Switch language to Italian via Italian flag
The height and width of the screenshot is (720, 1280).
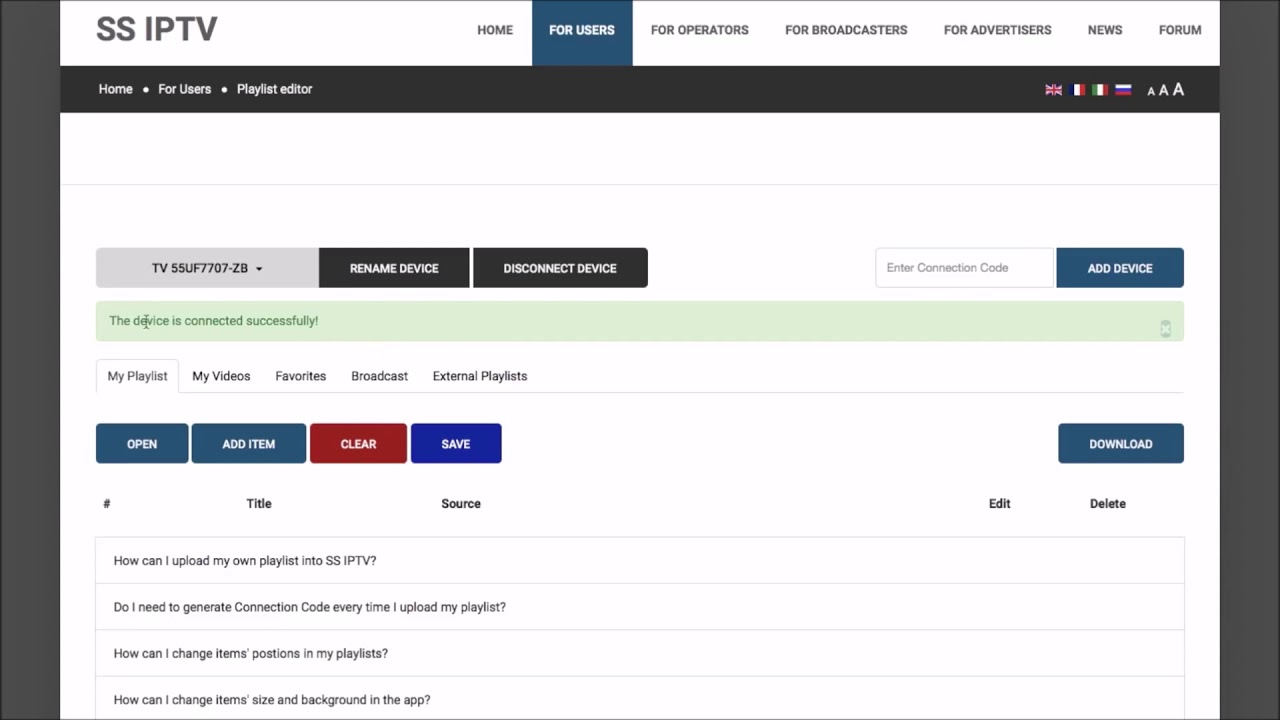(1100, 90)
